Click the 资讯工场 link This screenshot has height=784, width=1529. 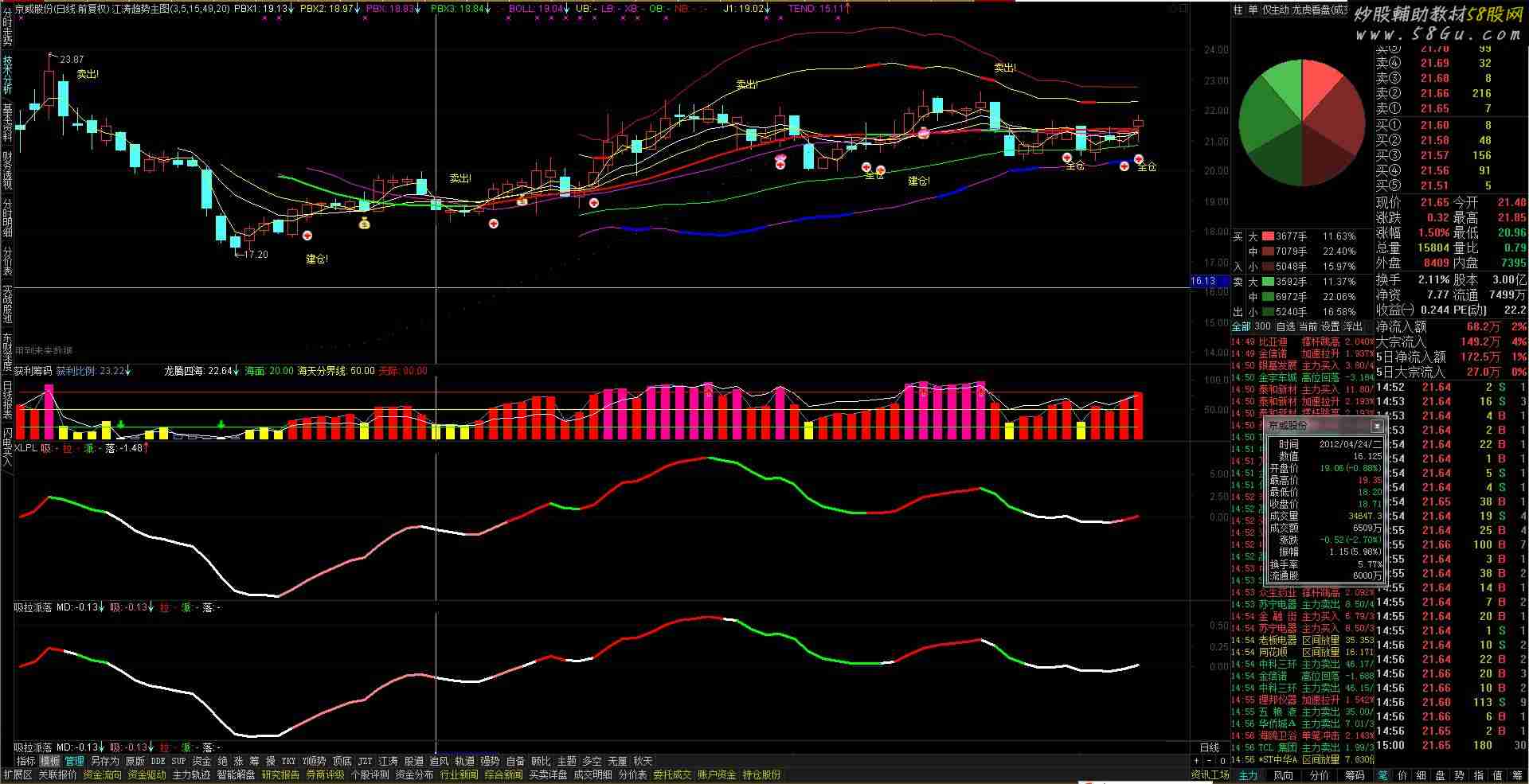(1210, 775)
